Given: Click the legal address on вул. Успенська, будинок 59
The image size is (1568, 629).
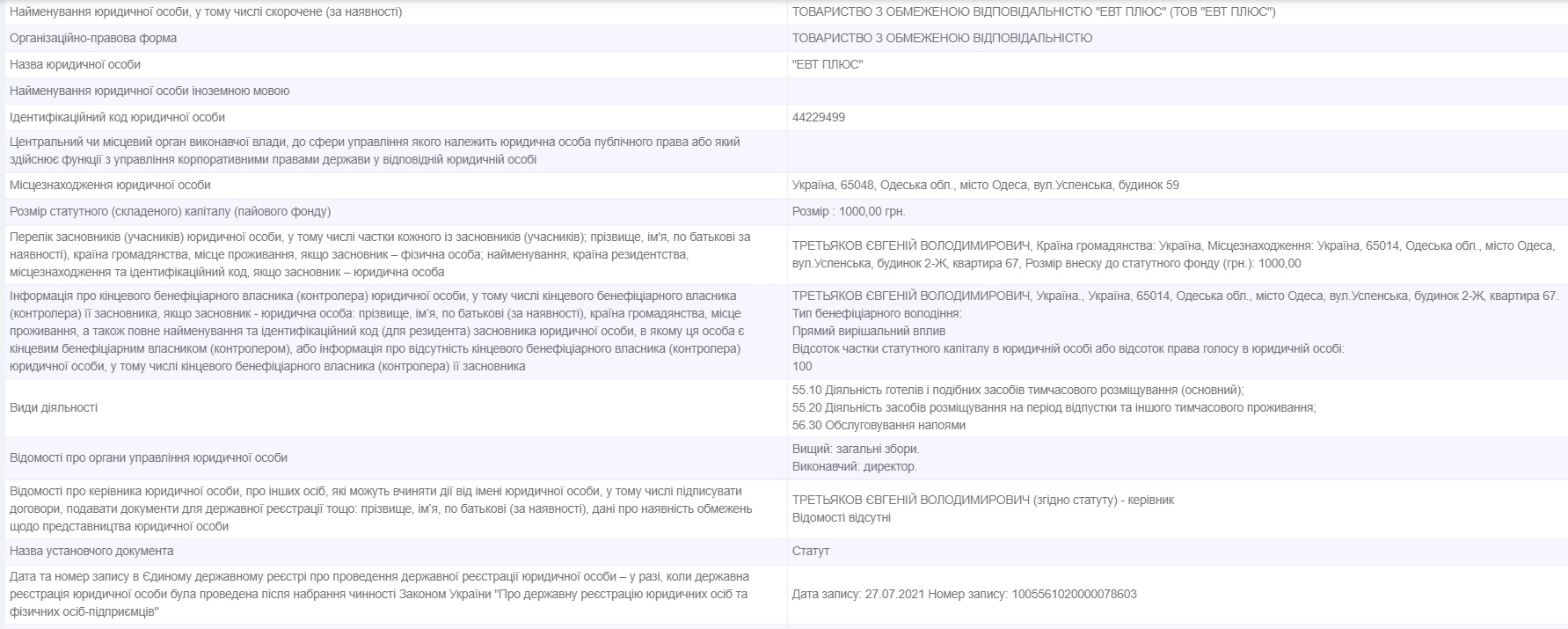Looking at the screenshot, I should (985, 185).
